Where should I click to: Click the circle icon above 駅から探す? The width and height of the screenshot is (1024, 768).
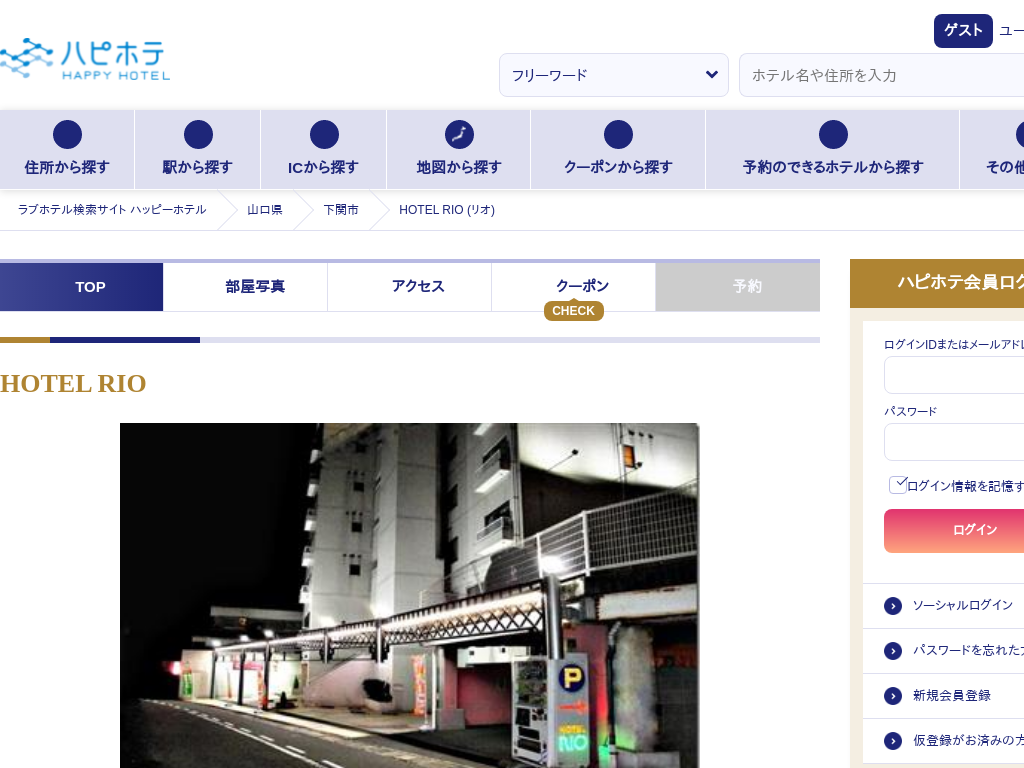pyautogui.click(x=198, y=135)
